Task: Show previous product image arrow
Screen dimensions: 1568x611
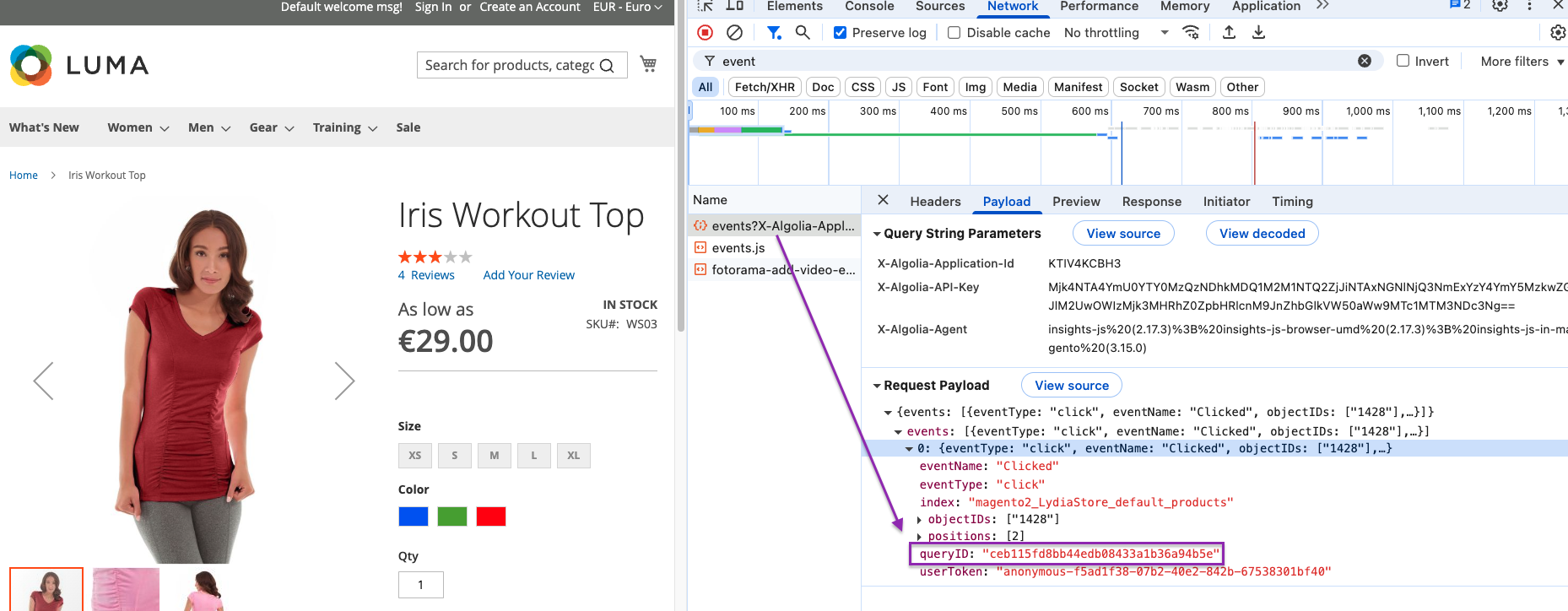Action: (x=44, y=381)
